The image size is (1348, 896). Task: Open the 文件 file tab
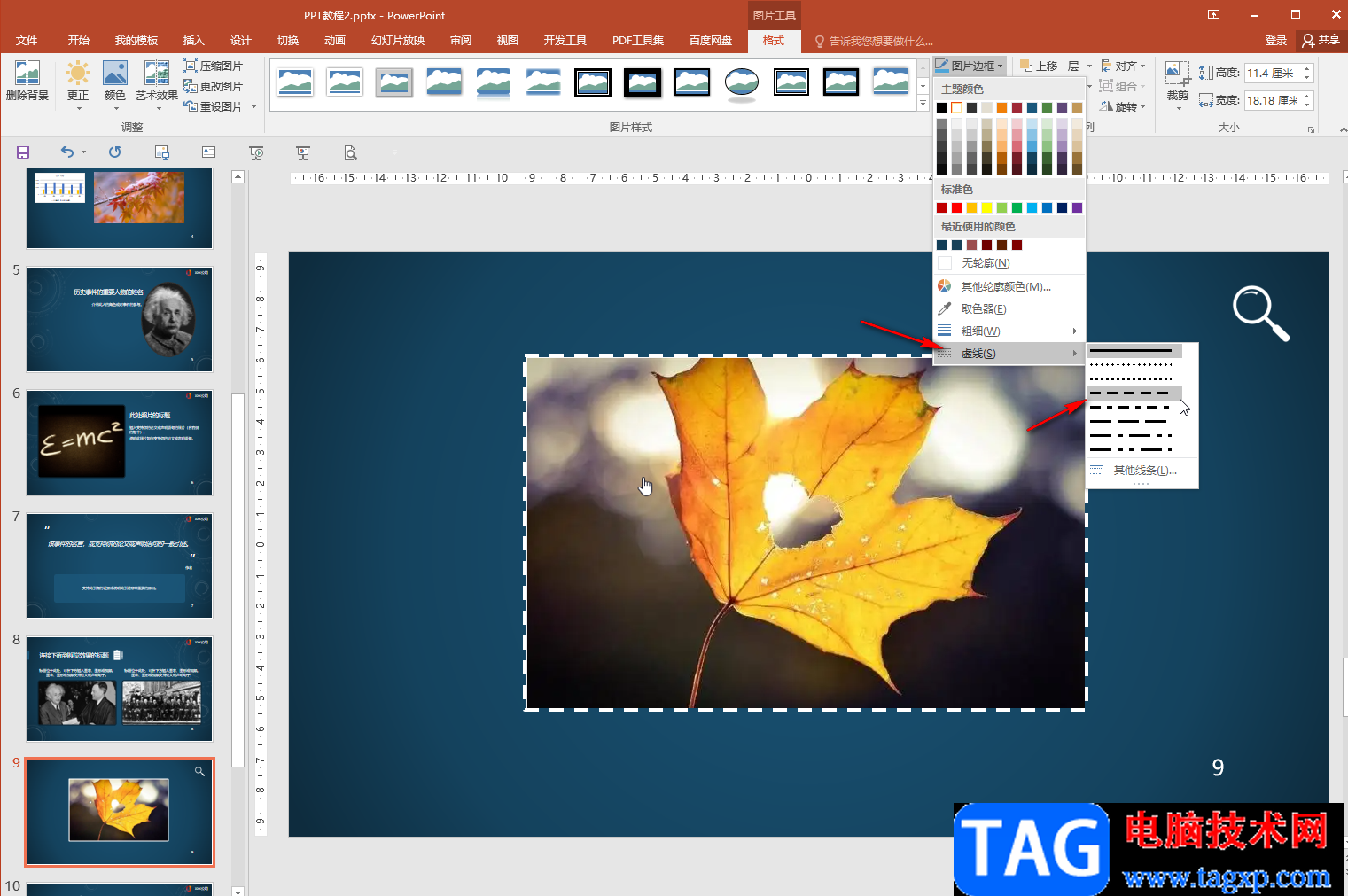tap(27, 40)
